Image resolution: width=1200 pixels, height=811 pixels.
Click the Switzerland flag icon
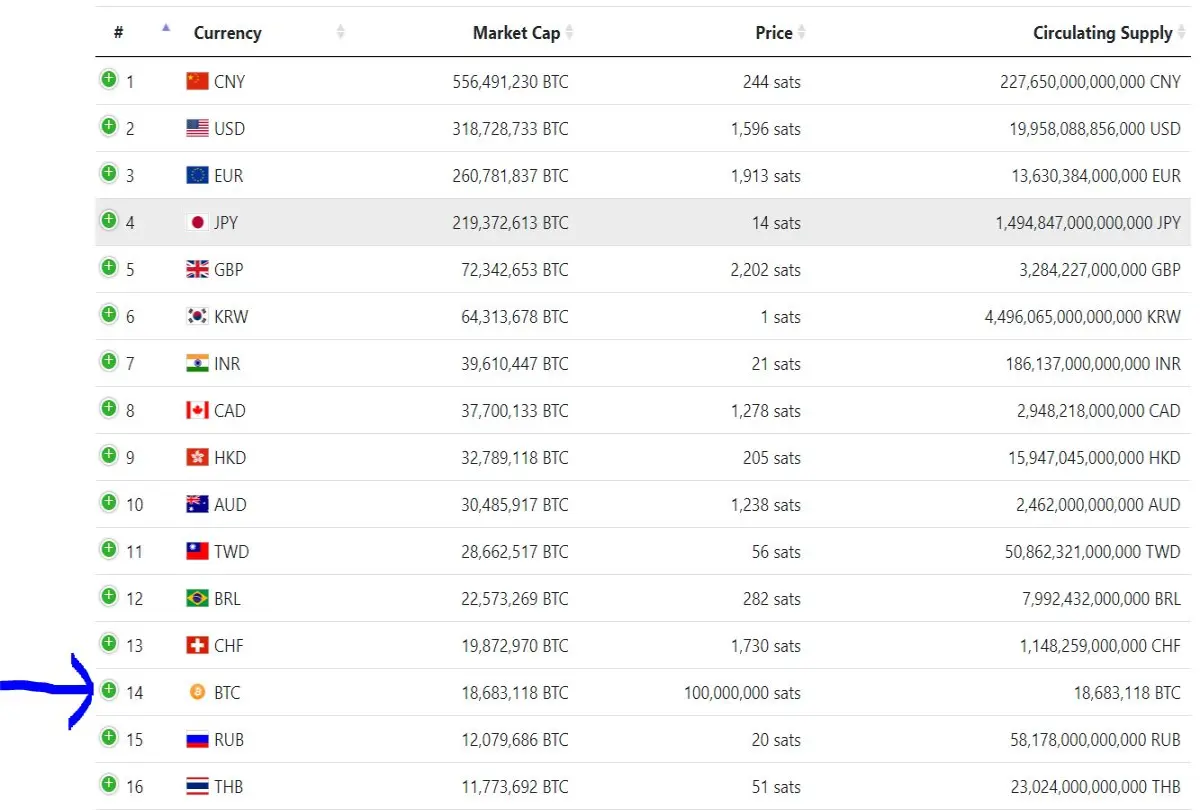coord(197,645)
